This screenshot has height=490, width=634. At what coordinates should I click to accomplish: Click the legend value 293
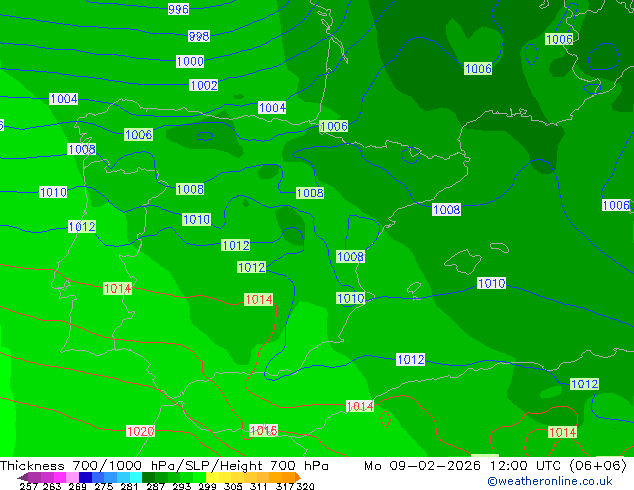click(182, 486)
